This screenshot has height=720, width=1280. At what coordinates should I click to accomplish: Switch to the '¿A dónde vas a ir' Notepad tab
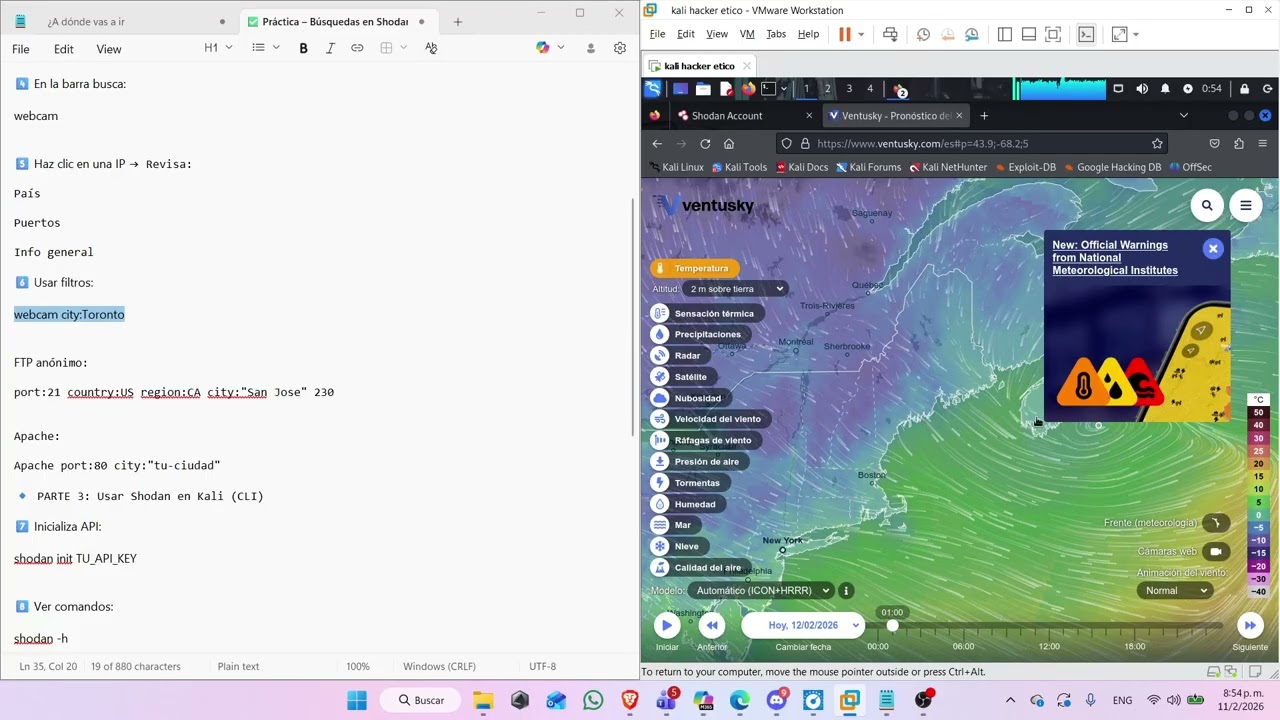point(122,21)
